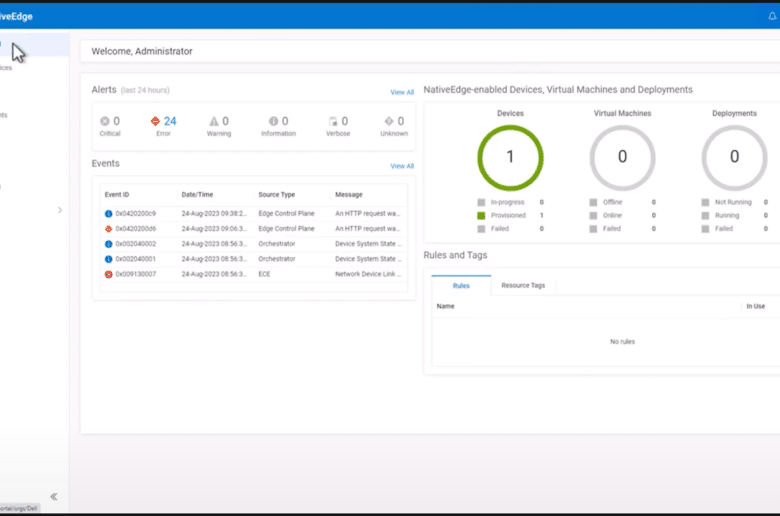Click the Critical alerts icon
Viewport: 780px width, 516px height.
coord(104,121)
